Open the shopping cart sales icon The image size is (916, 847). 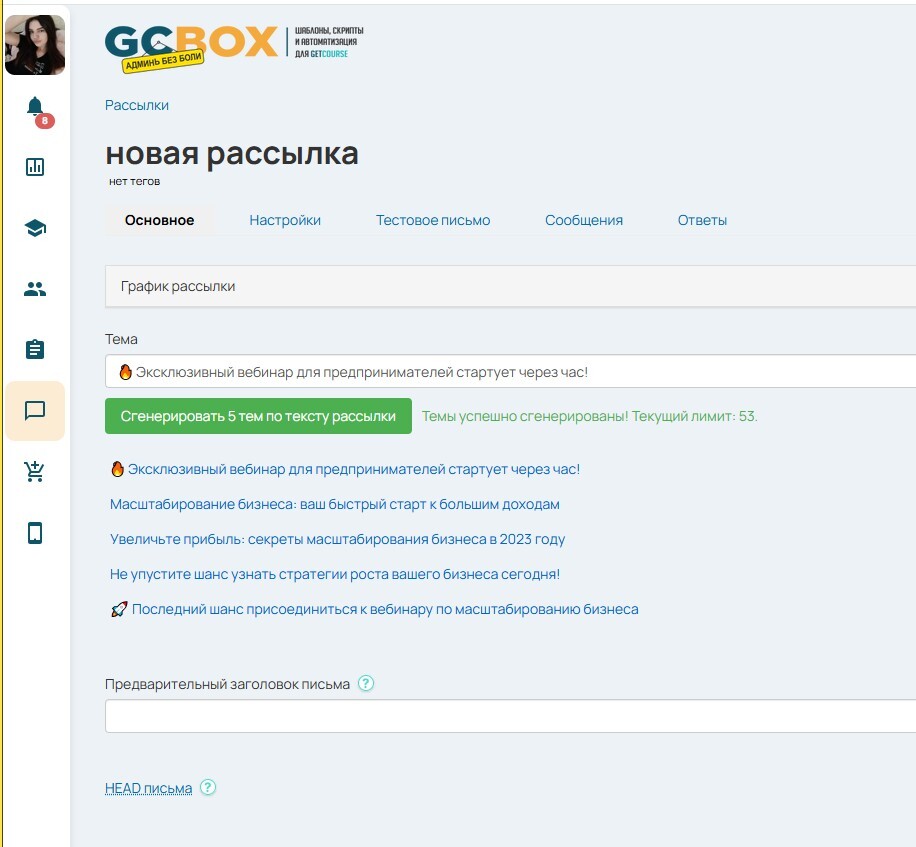pos(35,472)
